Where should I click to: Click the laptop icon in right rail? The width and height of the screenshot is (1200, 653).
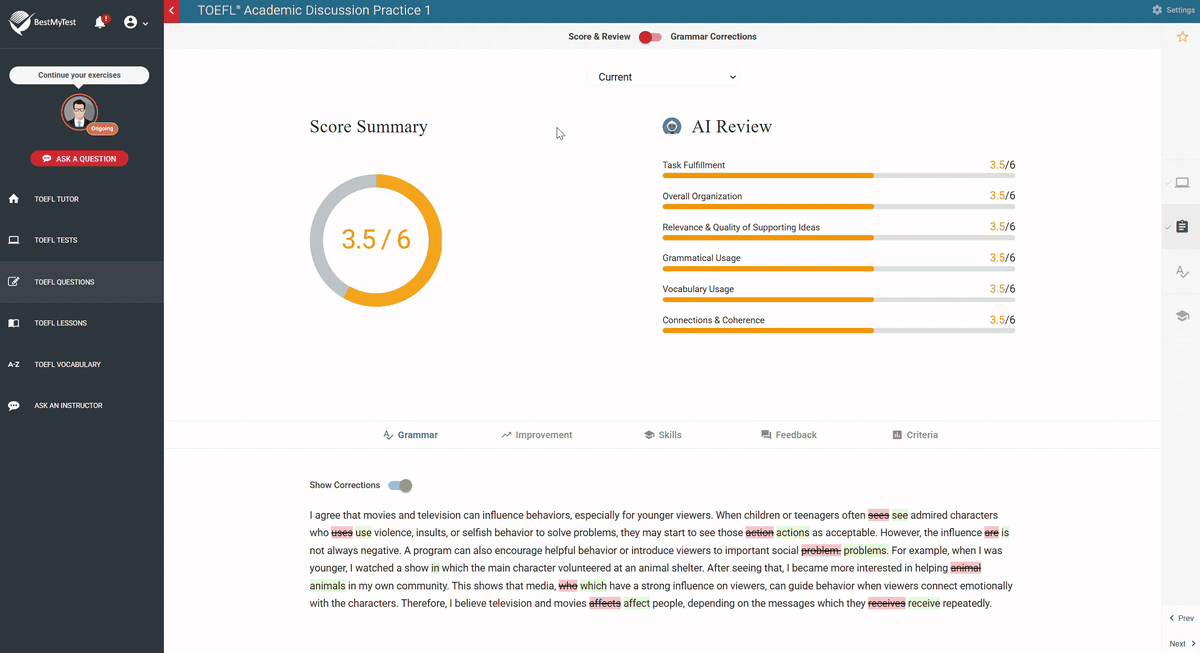pyautogui.click(x=1182, y=183)
